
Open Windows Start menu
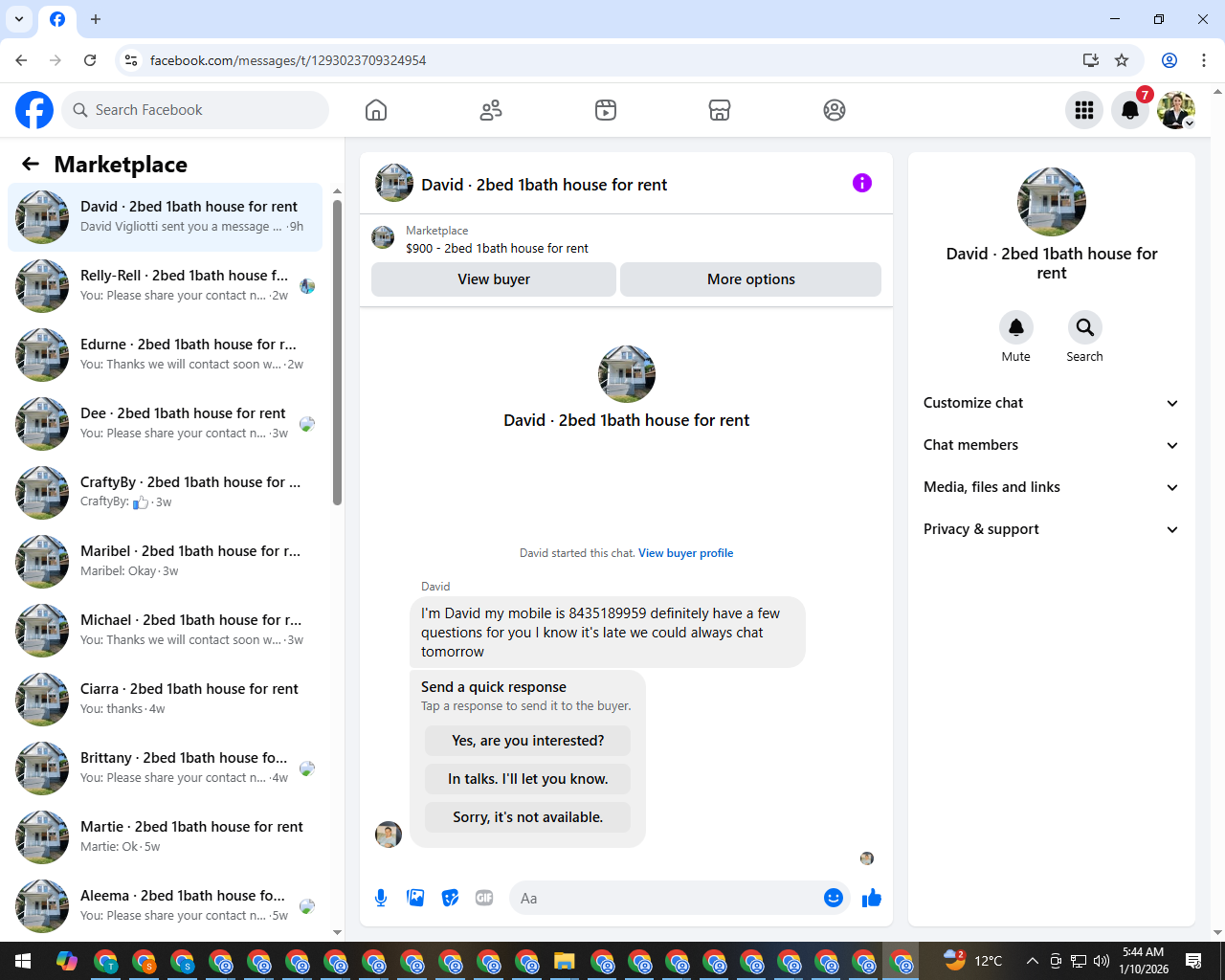(x=23, y=961)
